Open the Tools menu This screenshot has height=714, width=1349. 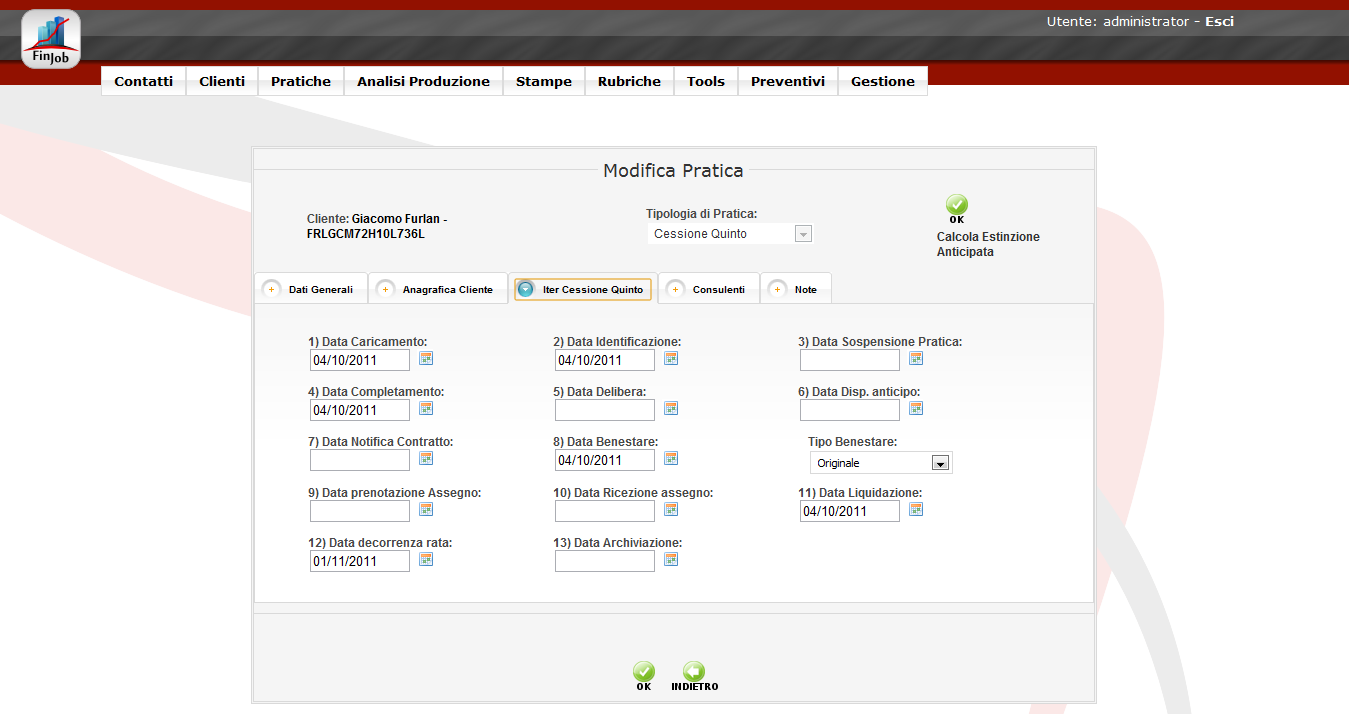[x=706, y=81]
